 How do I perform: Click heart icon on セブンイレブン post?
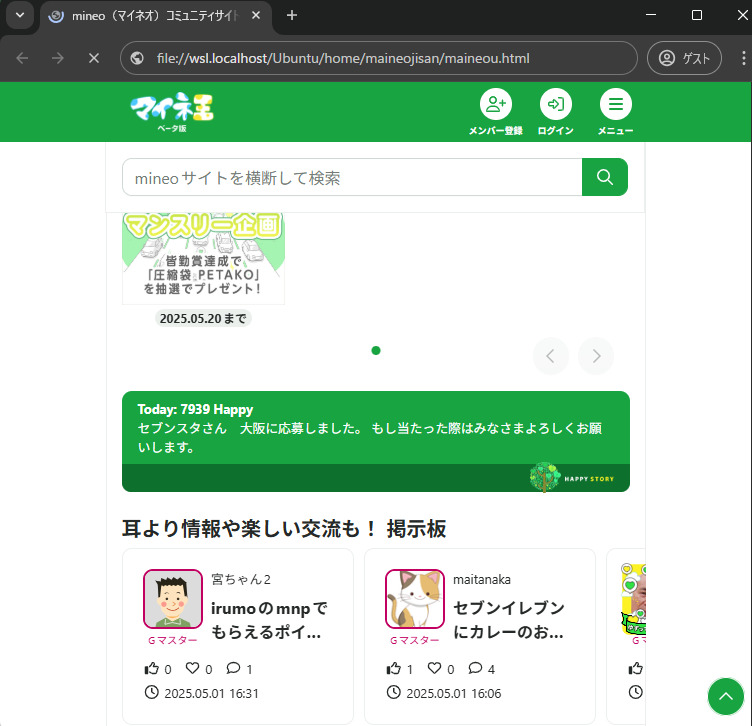tap(435, 668)
